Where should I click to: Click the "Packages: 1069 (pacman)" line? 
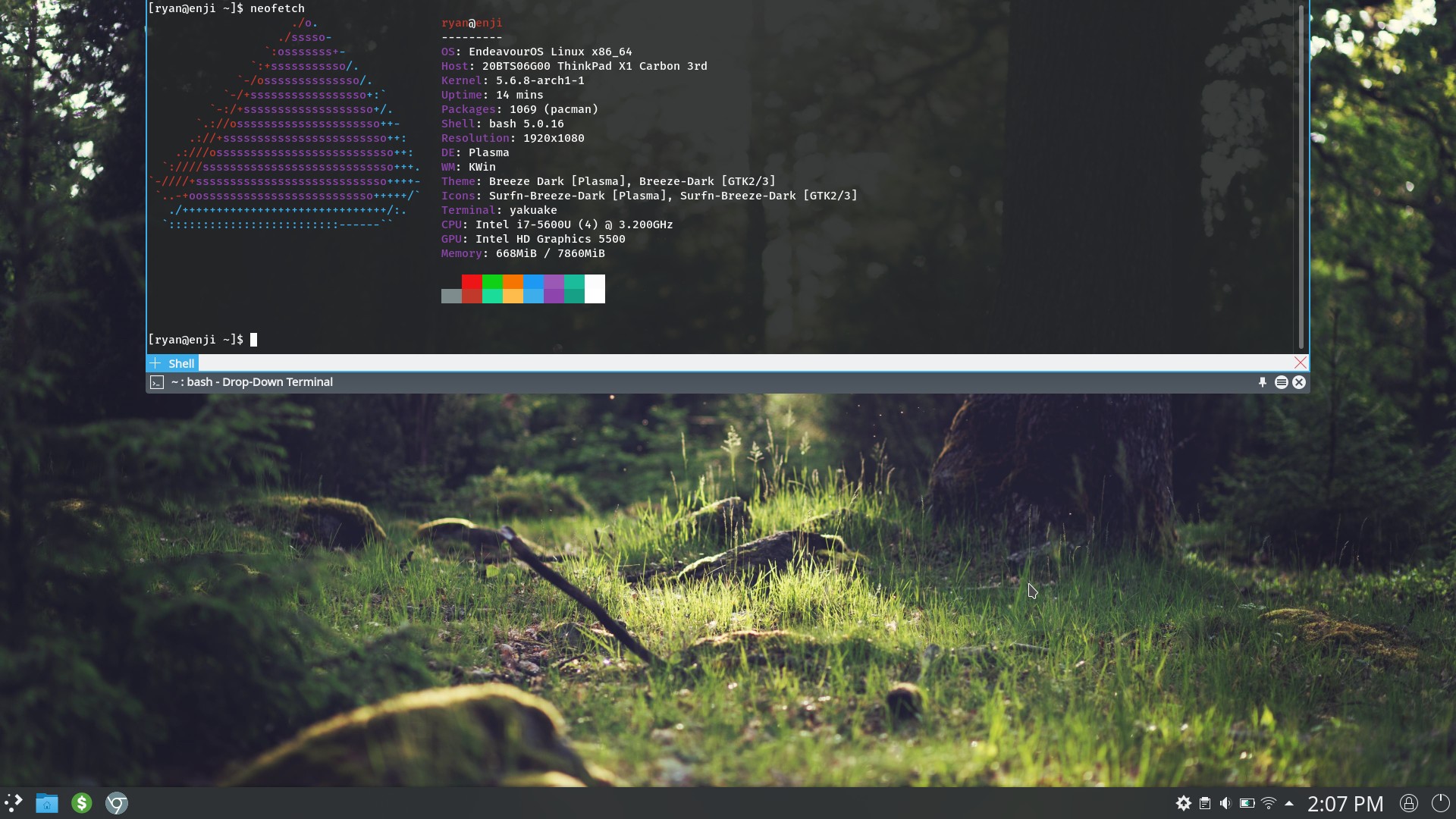tap(519, 109)
